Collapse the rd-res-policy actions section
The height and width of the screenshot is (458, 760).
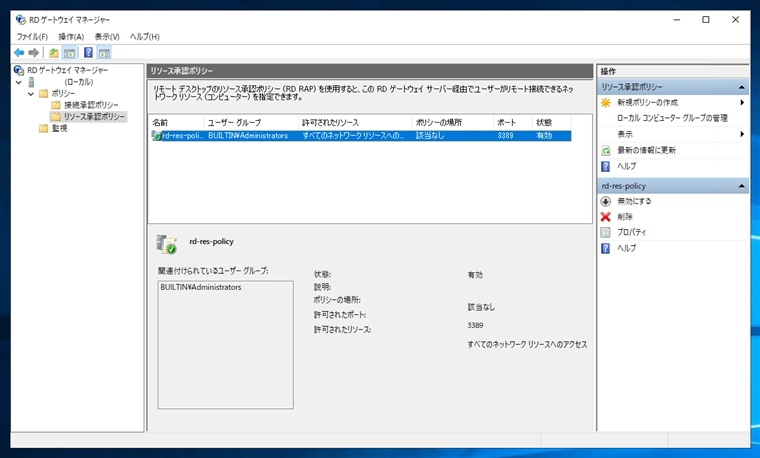coord(742,186)
